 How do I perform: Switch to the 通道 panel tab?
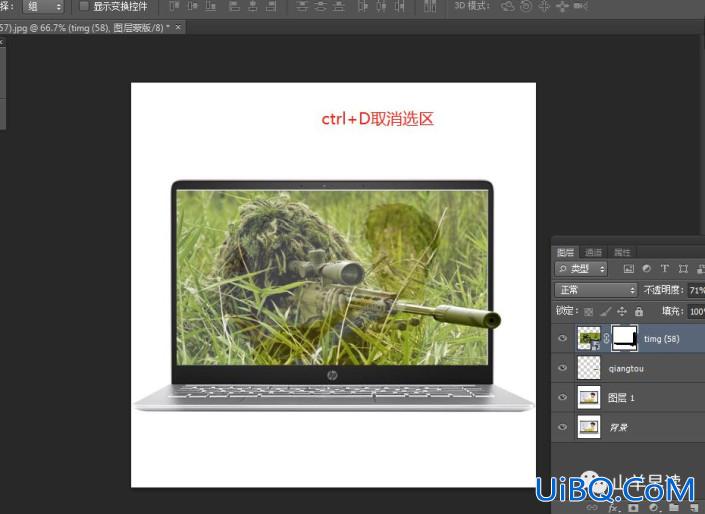[593, 252]
